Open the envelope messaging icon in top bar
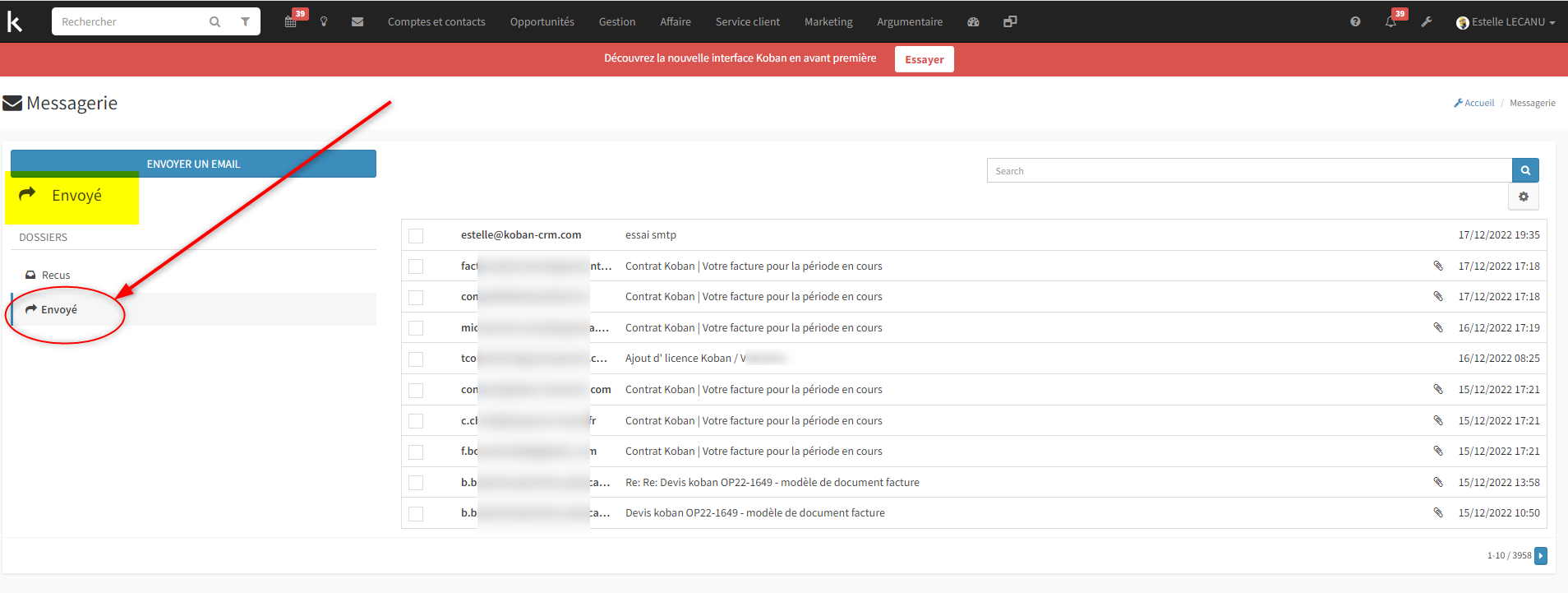 tap(357, 22)
